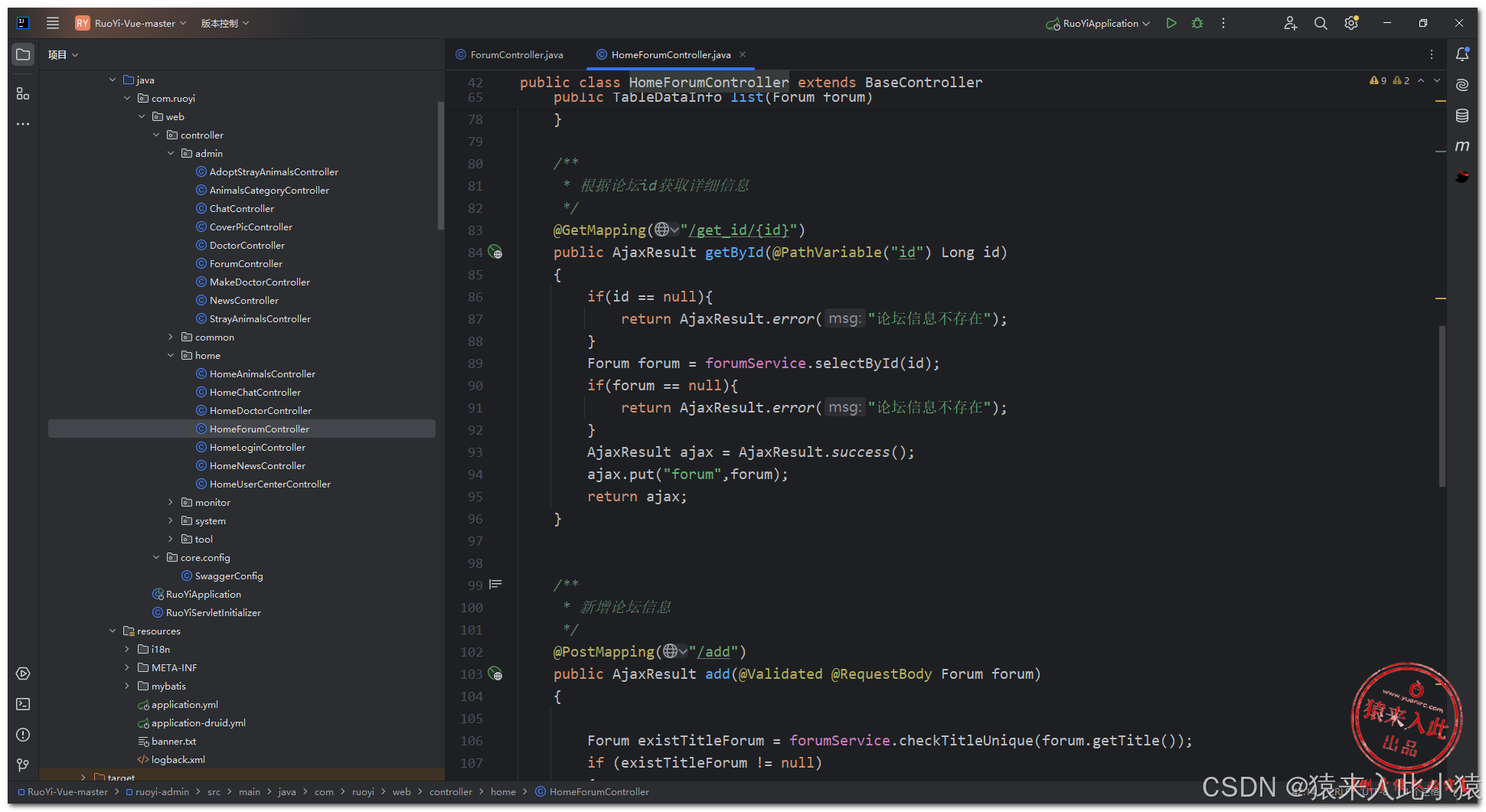Open the Services tool window icon

[23, 673]
